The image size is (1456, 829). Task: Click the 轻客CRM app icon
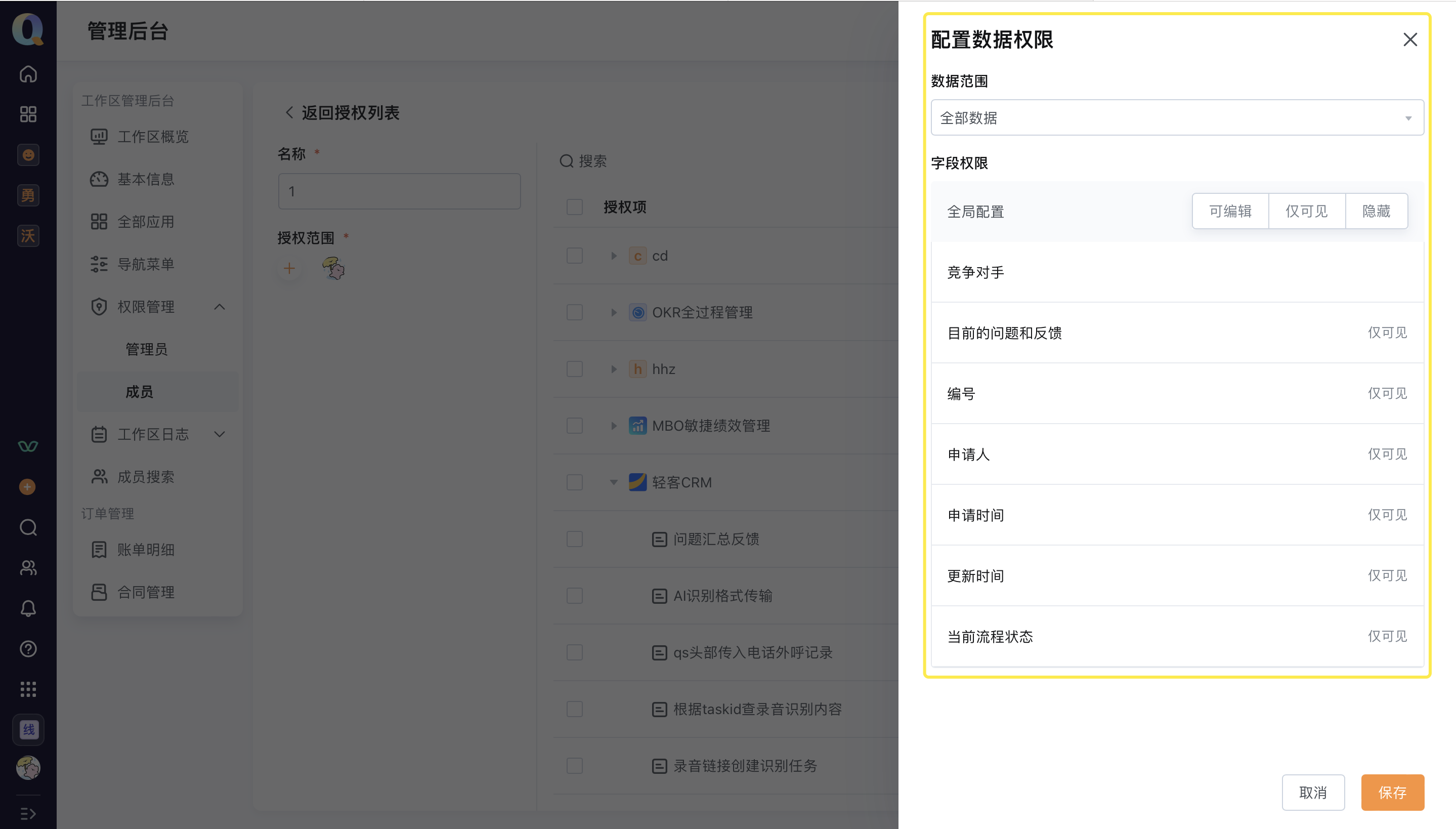[637, 482]
